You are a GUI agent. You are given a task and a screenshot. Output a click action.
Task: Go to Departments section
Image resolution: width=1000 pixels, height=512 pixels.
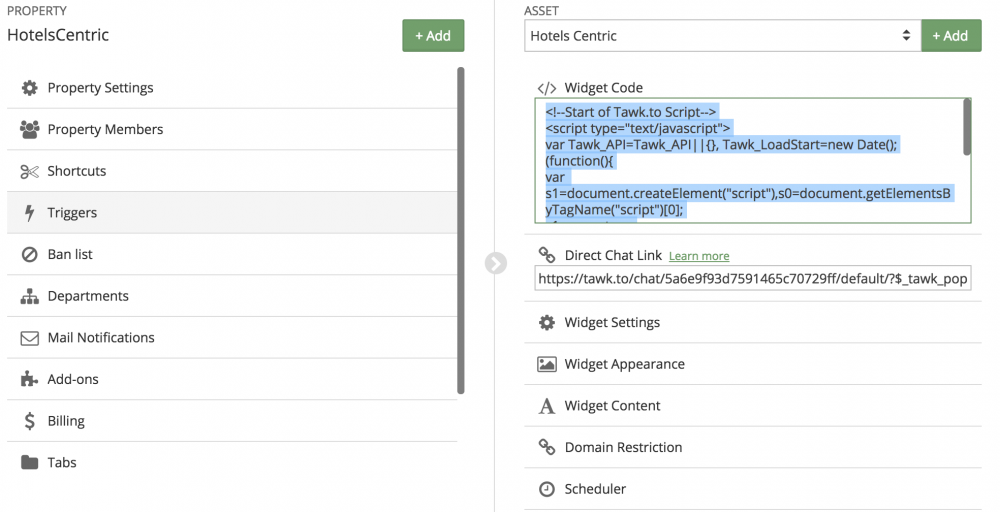click(232, 296)
